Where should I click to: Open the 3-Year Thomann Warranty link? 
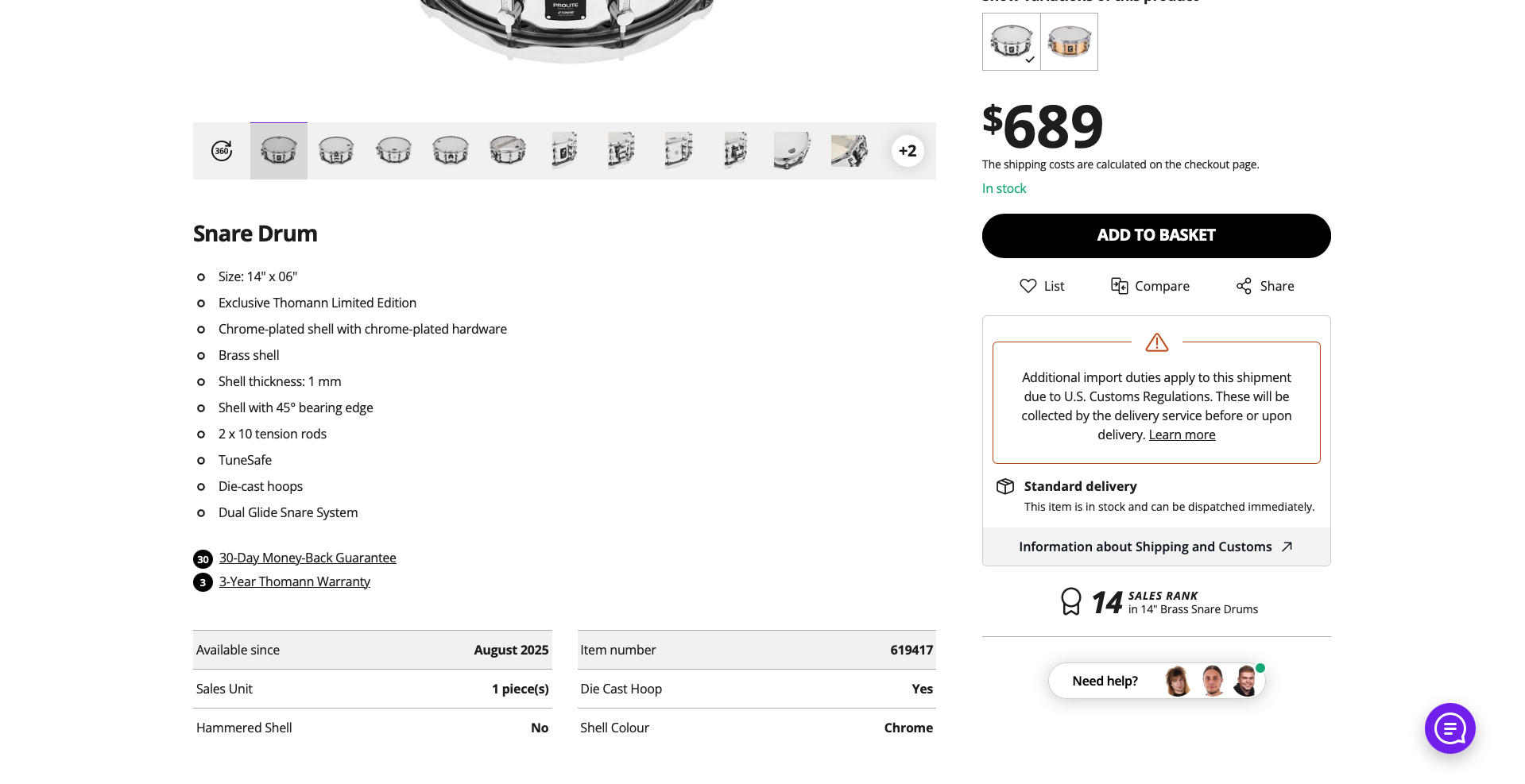click(295, 581)
